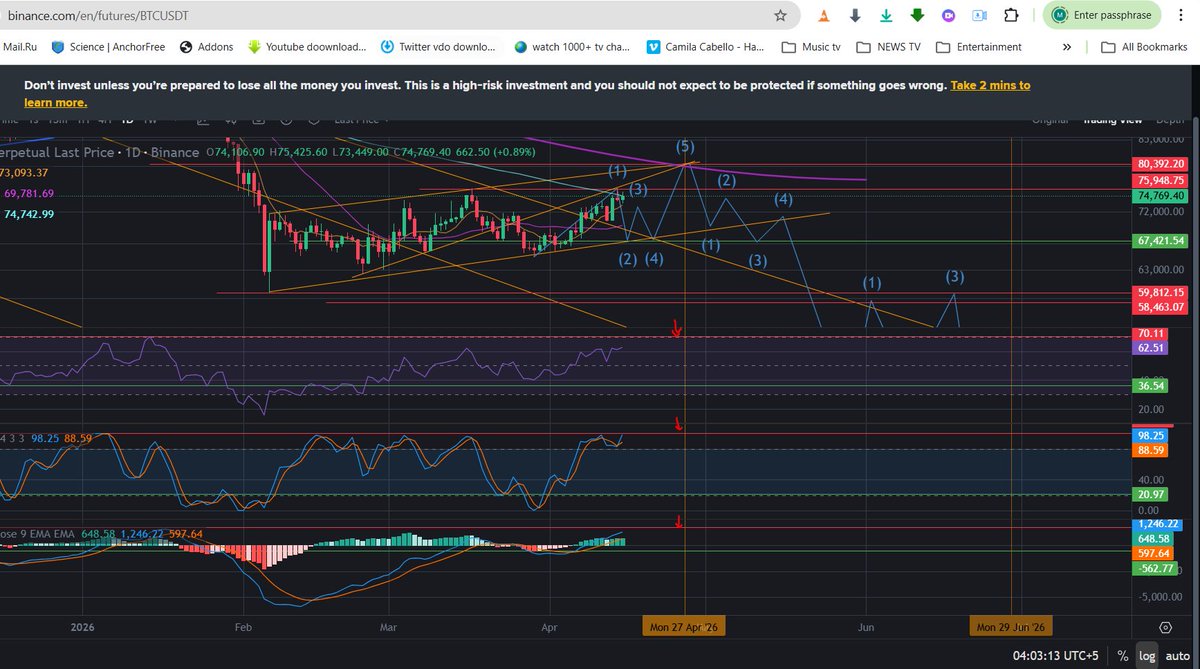Click the 04:03:13 UTC+5 timezone display
Viewport: 1200px width, 669px height.
(x=1056, y=656)
